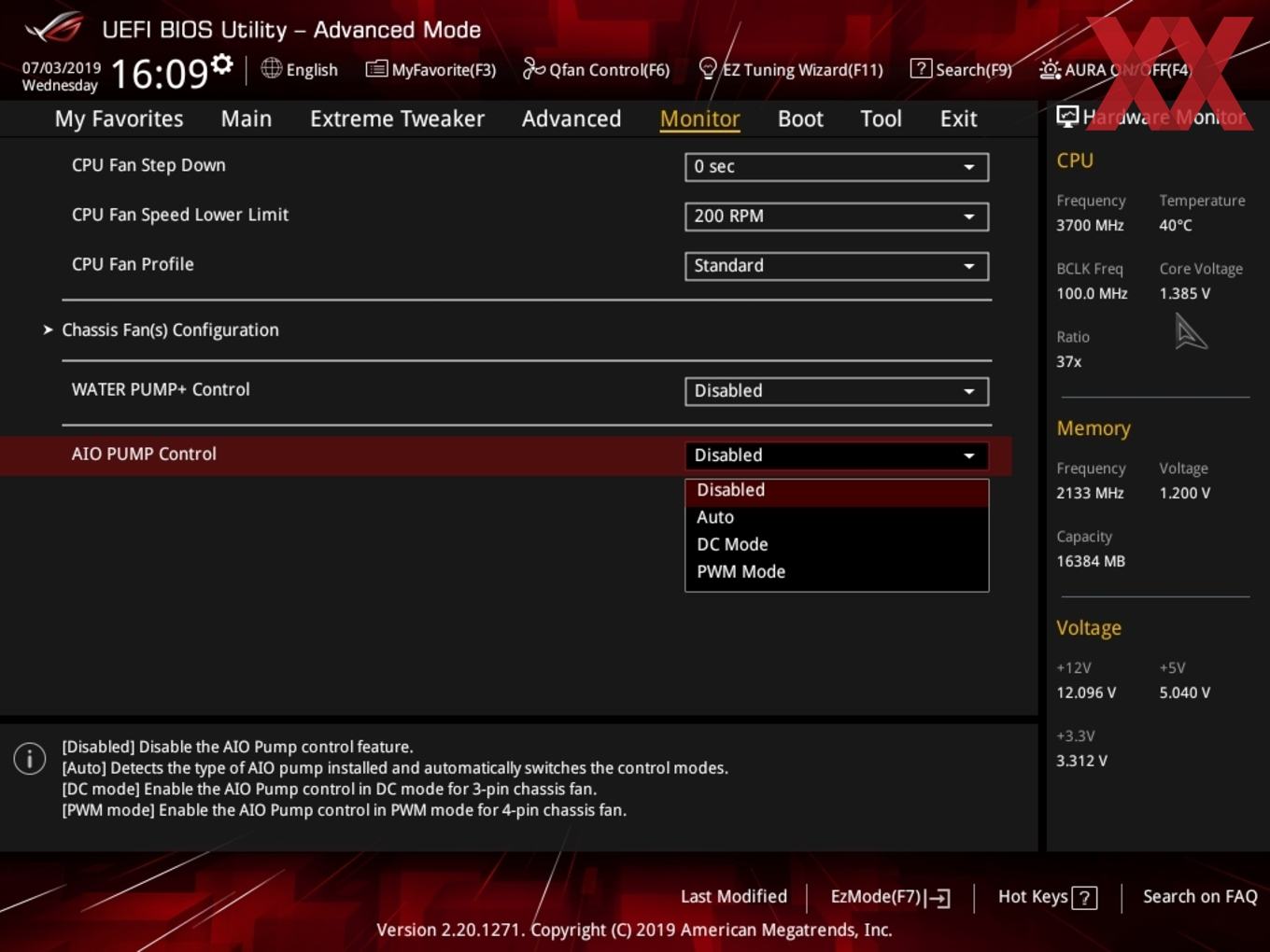The width and height of the screenshot is (1270, 952).
Task: Select the Monitor tab
Action: pos(700,119)
